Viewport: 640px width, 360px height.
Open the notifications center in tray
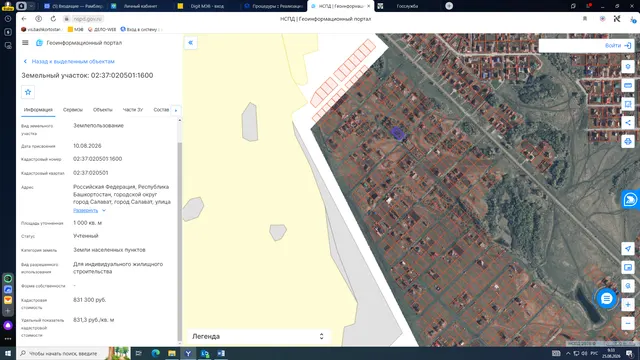click(x=629, y=353)
